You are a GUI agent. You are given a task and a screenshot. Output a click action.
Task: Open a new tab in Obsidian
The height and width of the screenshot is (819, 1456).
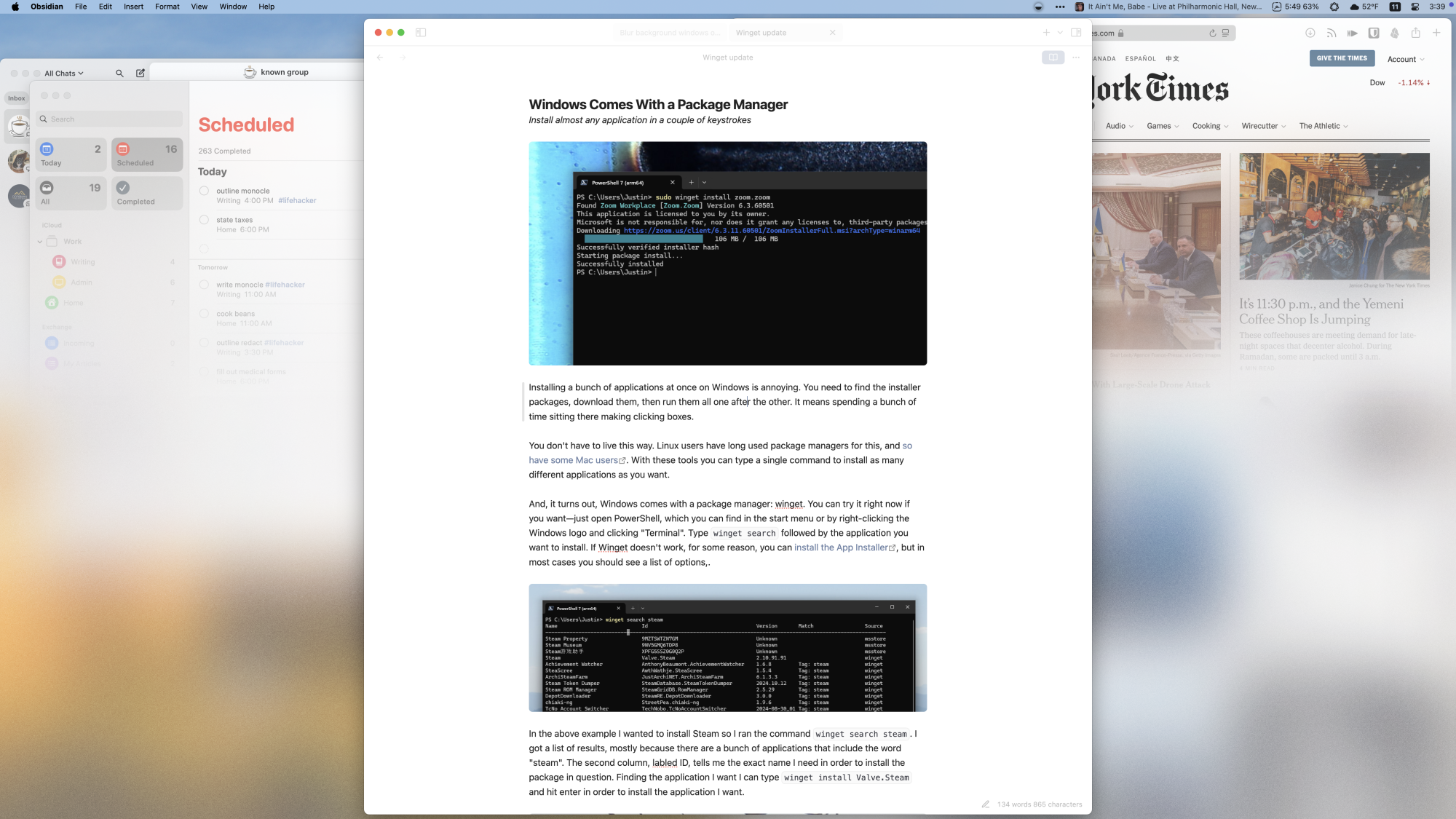click(x=1046, y=33)
